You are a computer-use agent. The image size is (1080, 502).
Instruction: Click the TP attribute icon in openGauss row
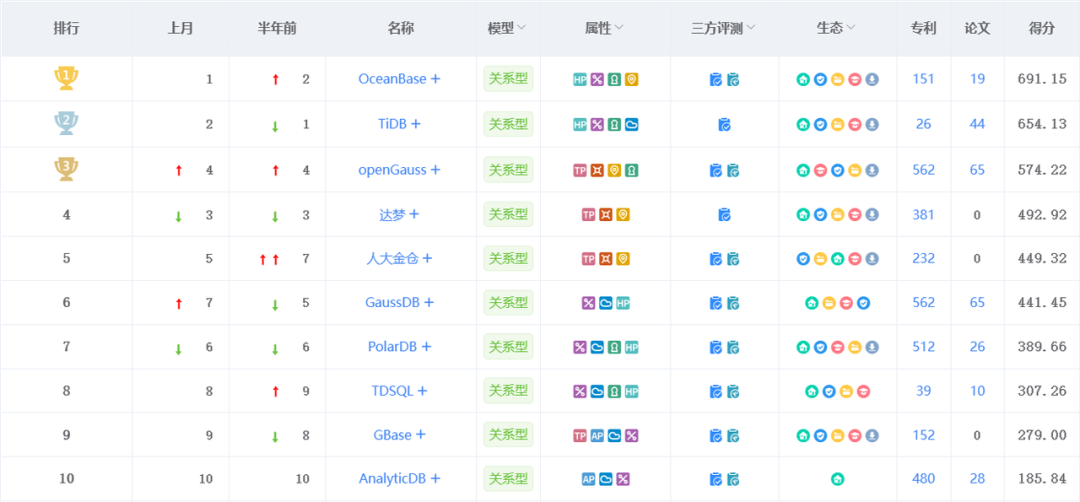(580, 170)
